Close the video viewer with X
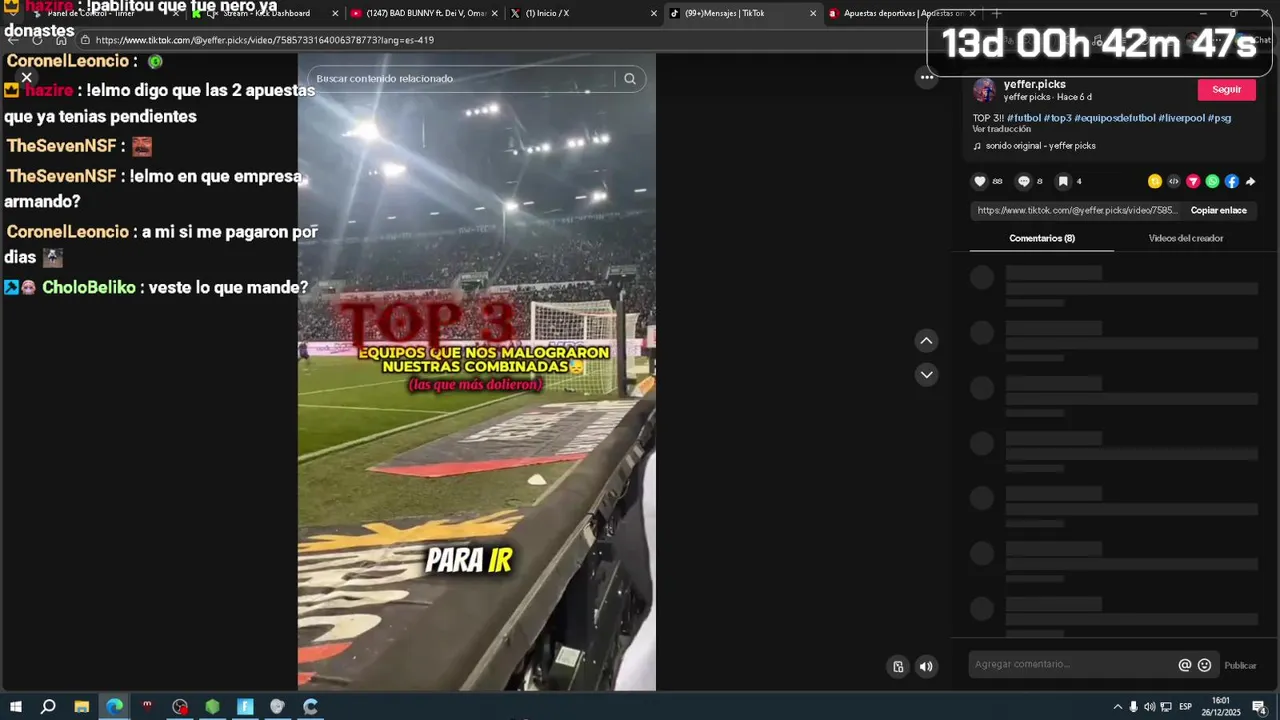Viewport: 1280px width, 720px height. tap(27, 77)
